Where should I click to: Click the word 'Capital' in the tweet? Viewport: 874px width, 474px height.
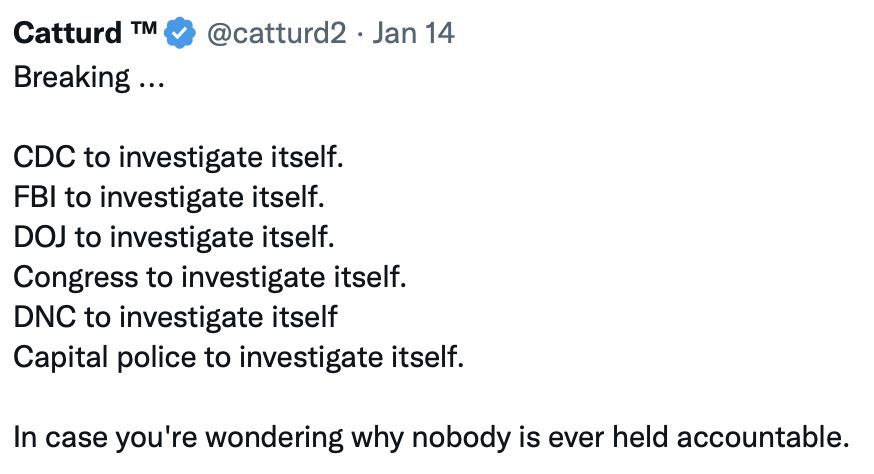coord(55,357)
